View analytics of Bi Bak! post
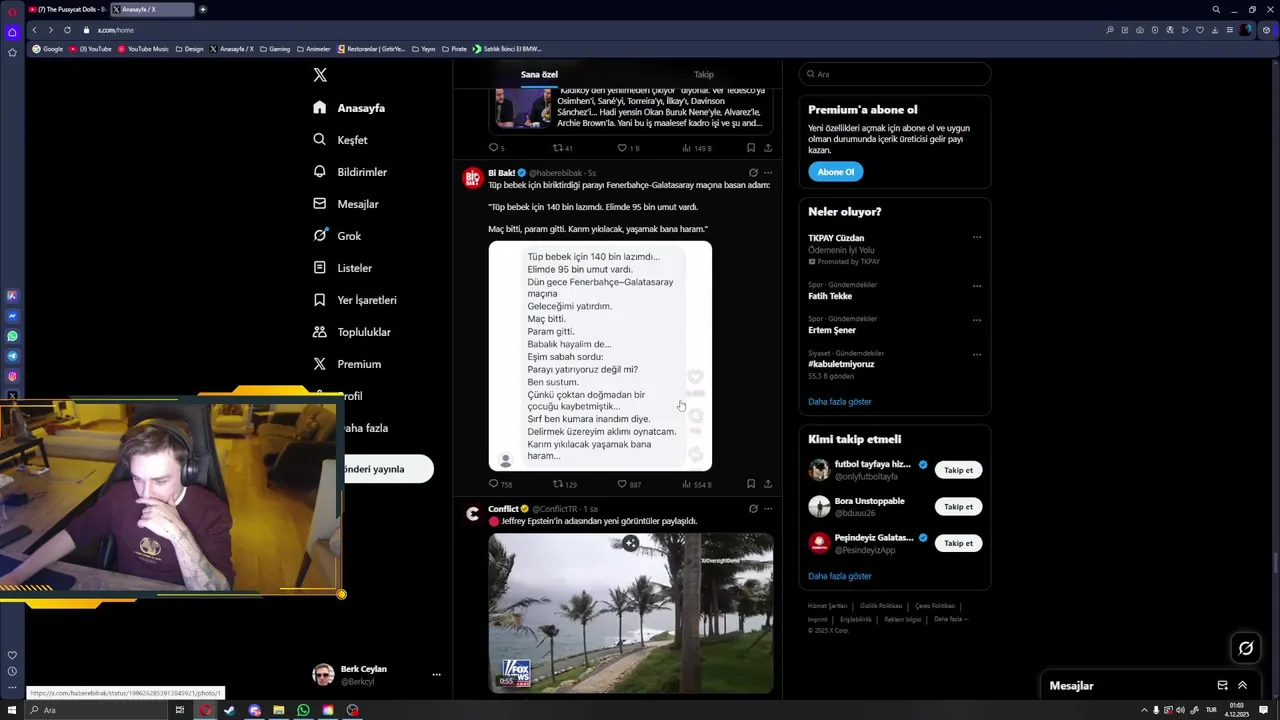The image size is (1280, 720). pyautogui.click(x=687, y=484)
